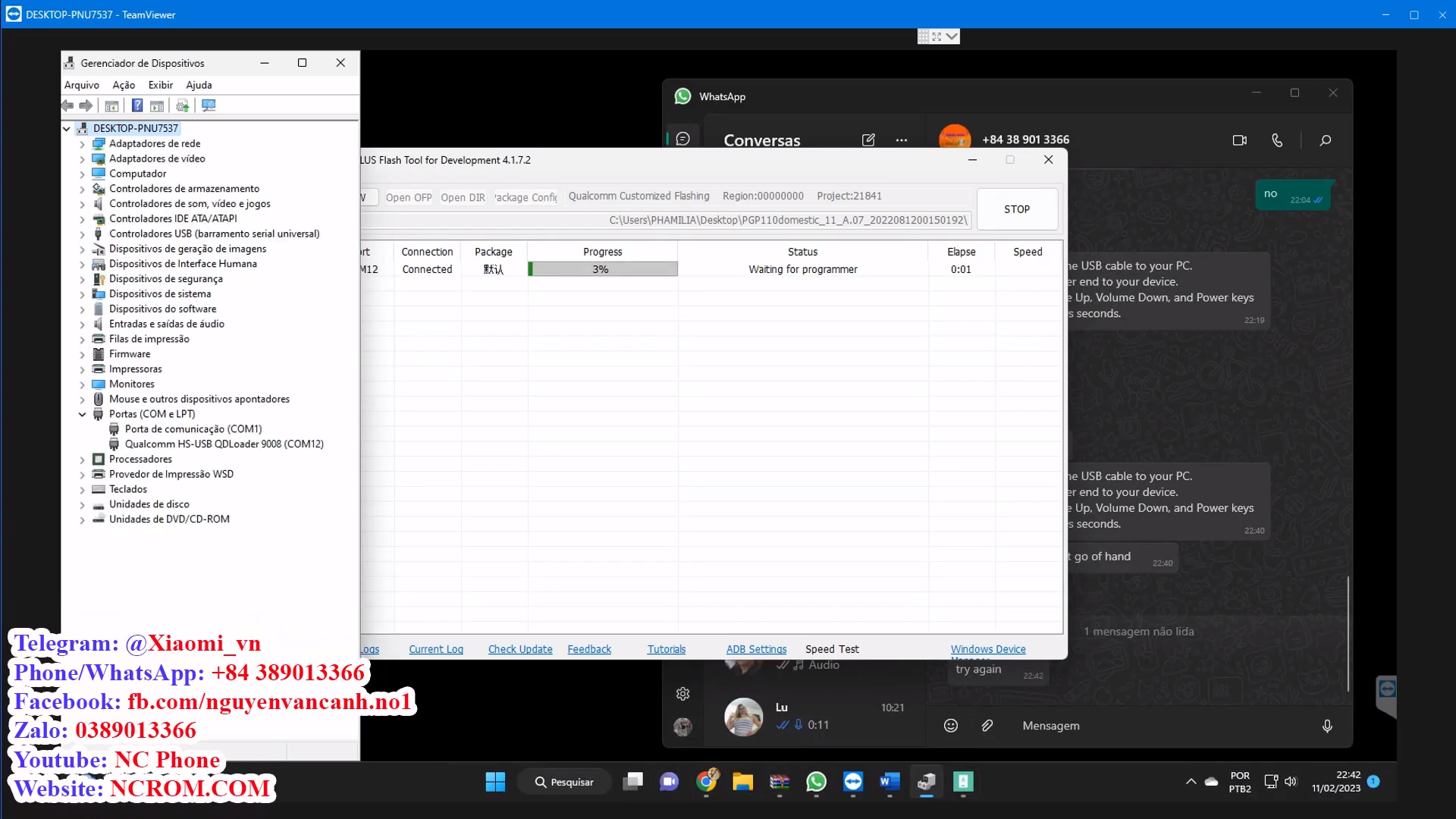Screen dimensions: 1456x819
Task: Click WhatsApp video call icon
Action: (x=1240, y=140)
